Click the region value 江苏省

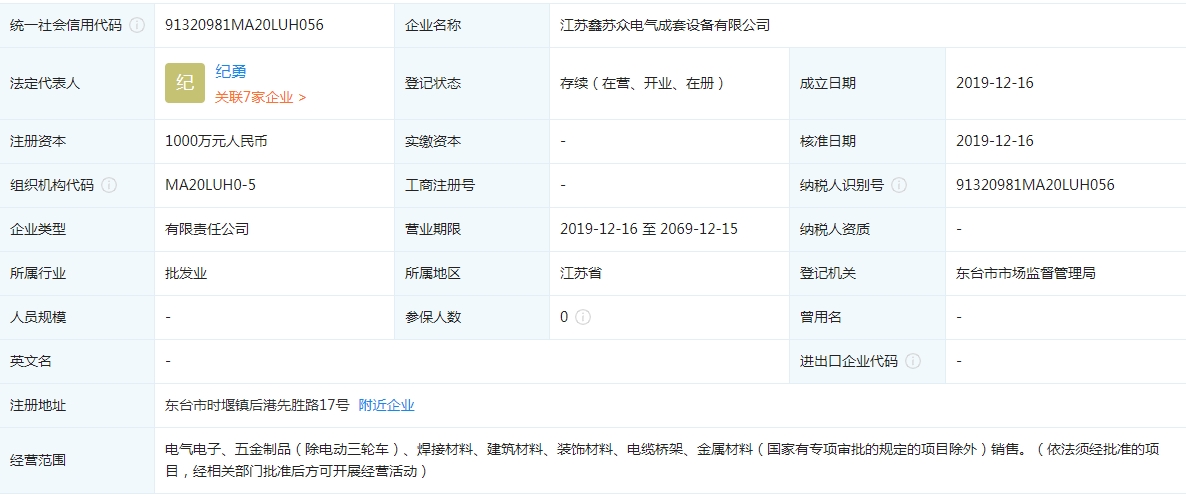pyautogui.click(x=581, y=273)
